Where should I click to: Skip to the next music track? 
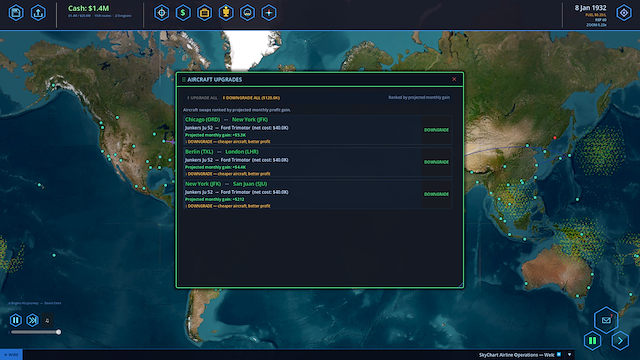point(32,320)
